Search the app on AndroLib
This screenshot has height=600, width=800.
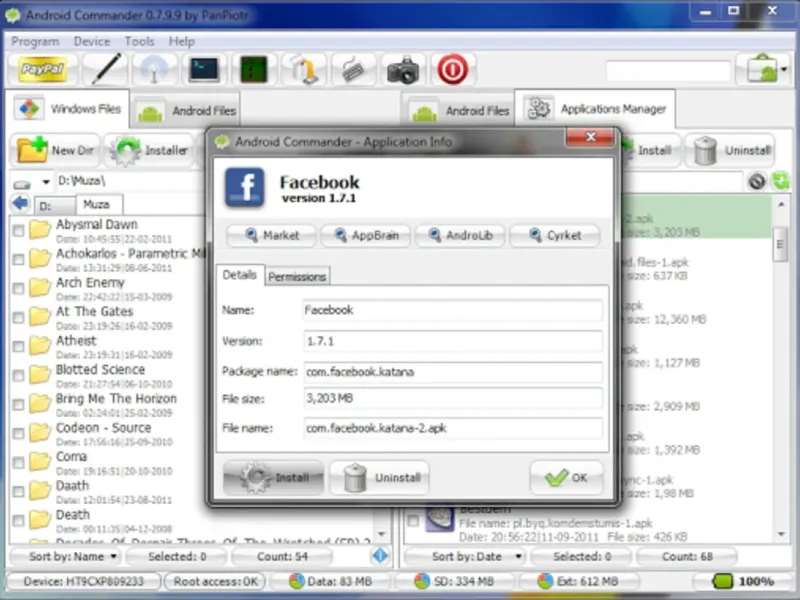(x=460, y=235)
